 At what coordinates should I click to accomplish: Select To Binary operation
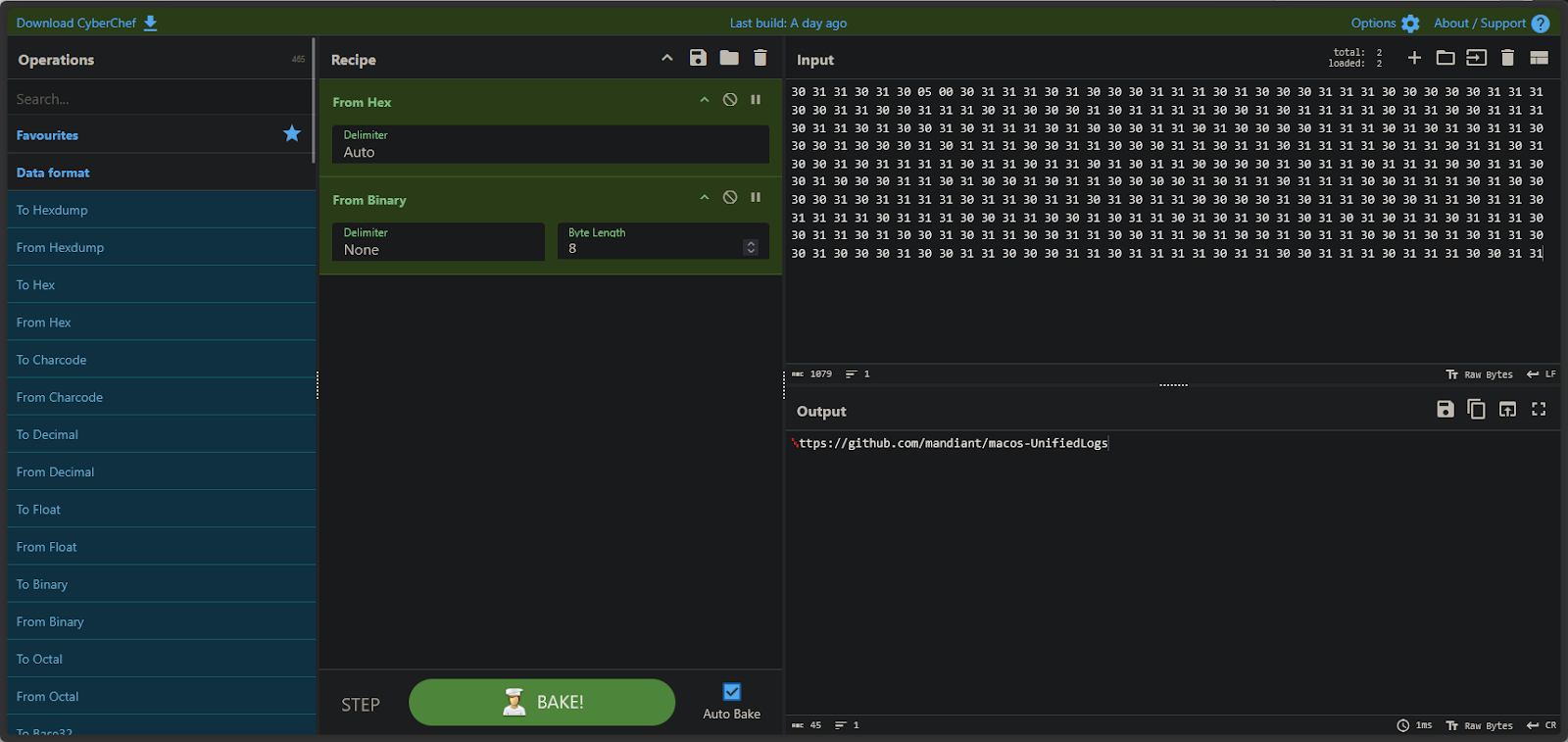[162, 584]
